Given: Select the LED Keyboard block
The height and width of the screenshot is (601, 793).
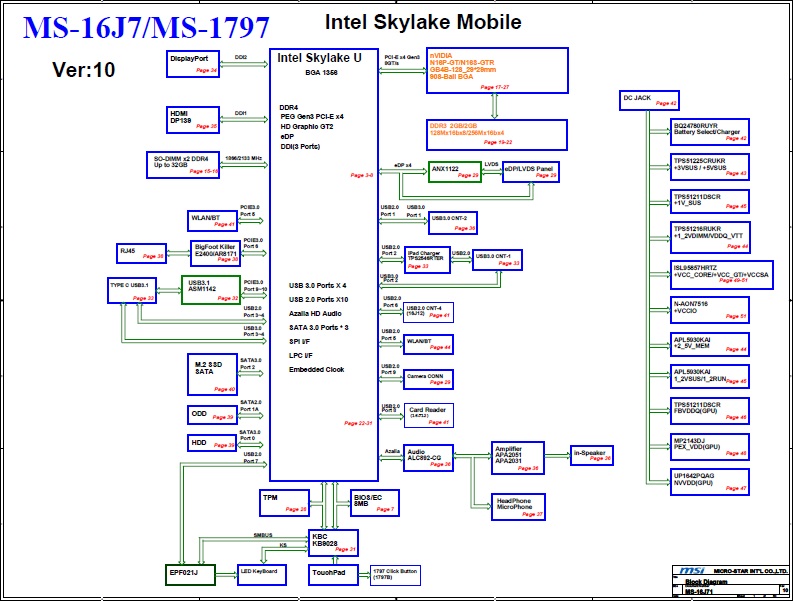Looking at the screenshot, I should tap(262, 575).
